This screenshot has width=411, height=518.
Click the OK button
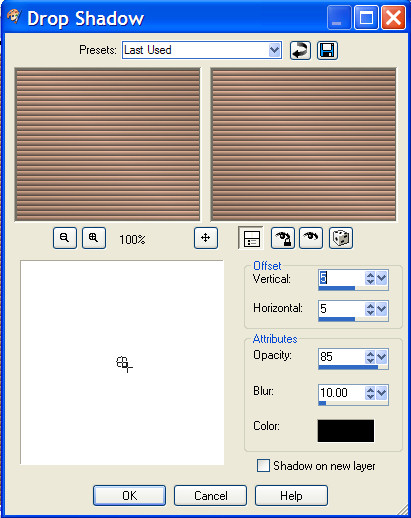tap(129, 496)
